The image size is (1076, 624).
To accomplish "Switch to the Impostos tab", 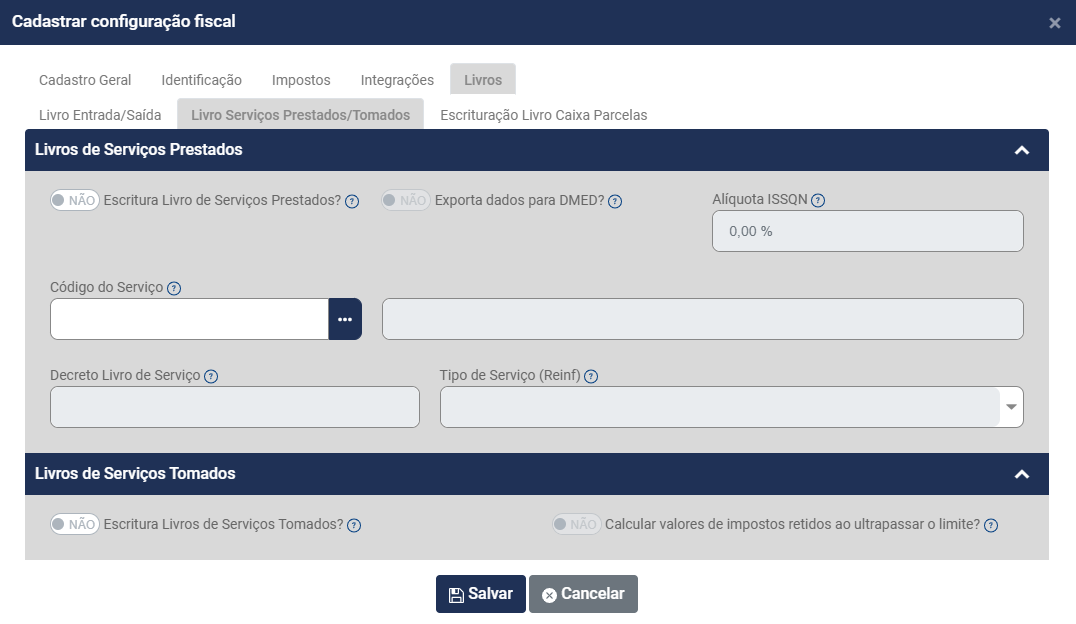I will click(301, 80).
